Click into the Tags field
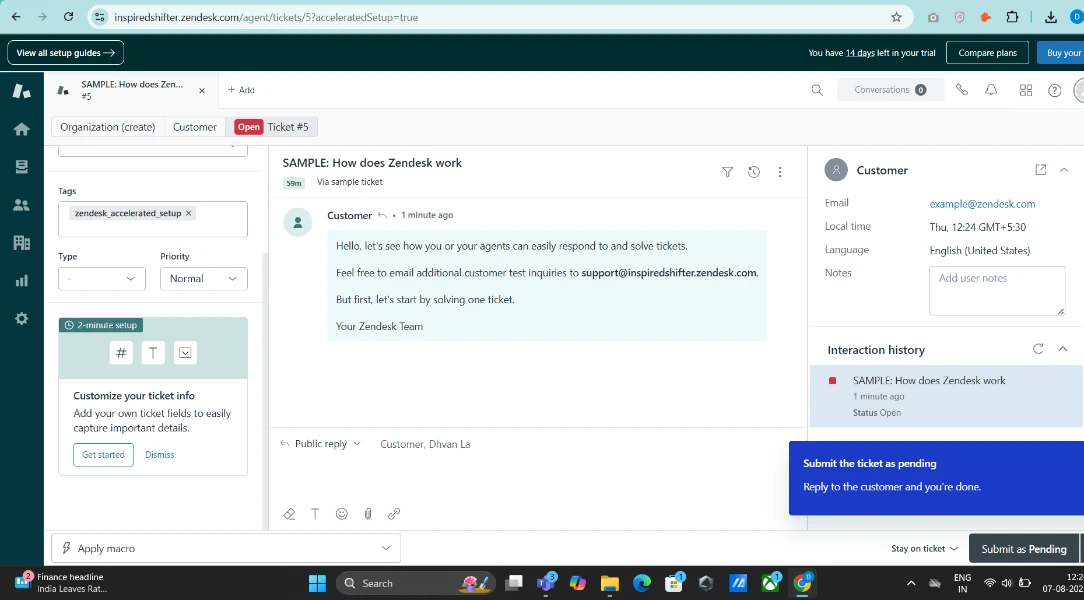The width and height of the screenshot is (1084, 600). 153,219
